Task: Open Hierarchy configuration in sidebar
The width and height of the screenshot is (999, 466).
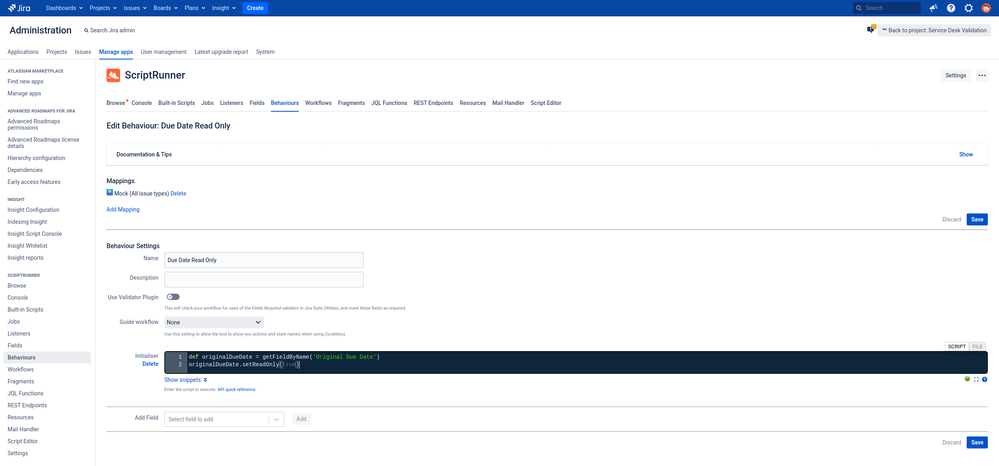Action: [x=36, y=158]
